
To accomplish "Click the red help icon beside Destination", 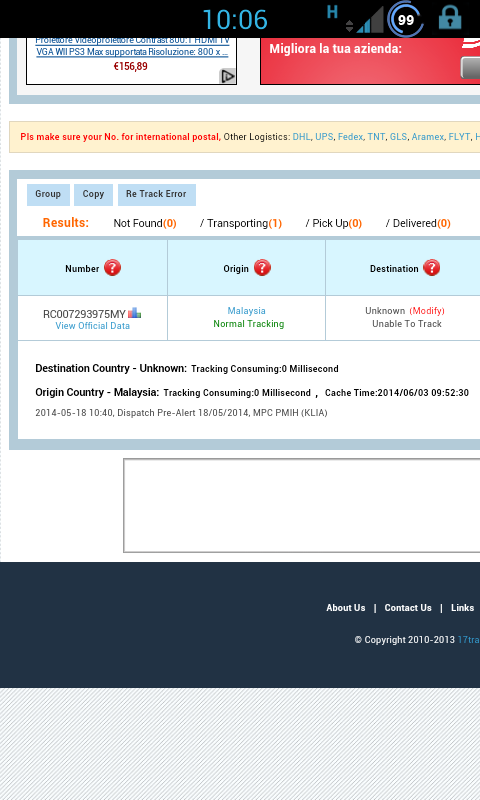I will 431,268.
